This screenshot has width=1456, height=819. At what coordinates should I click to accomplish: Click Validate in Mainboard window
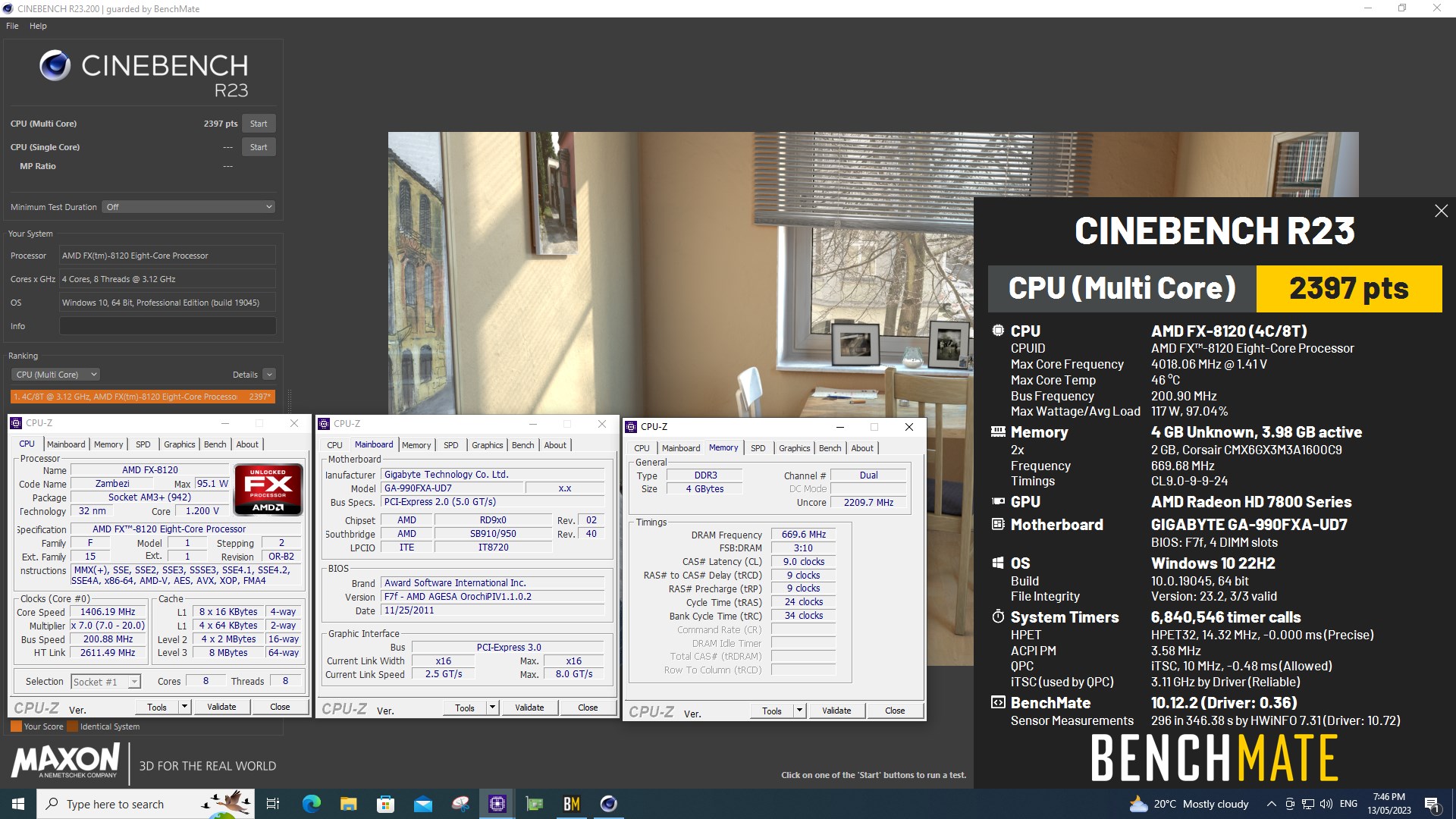click(529, 708)
